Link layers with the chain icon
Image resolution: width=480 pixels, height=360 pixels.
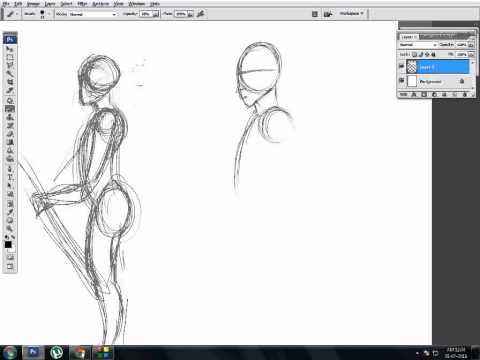pyautogui.click(x=404, y=95)
